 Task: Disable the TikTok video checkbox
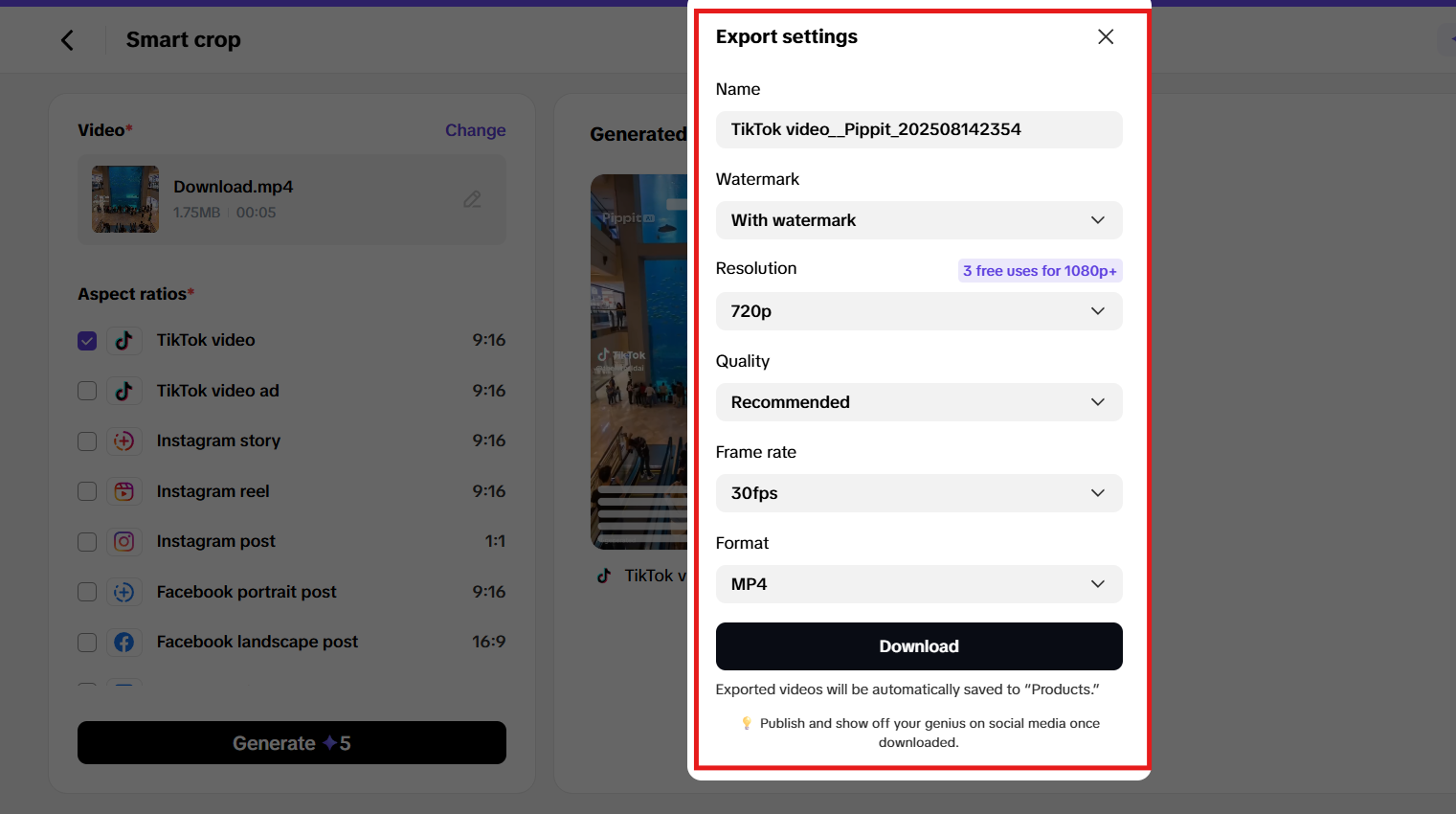pyautogui.click(x=86, y=340)
